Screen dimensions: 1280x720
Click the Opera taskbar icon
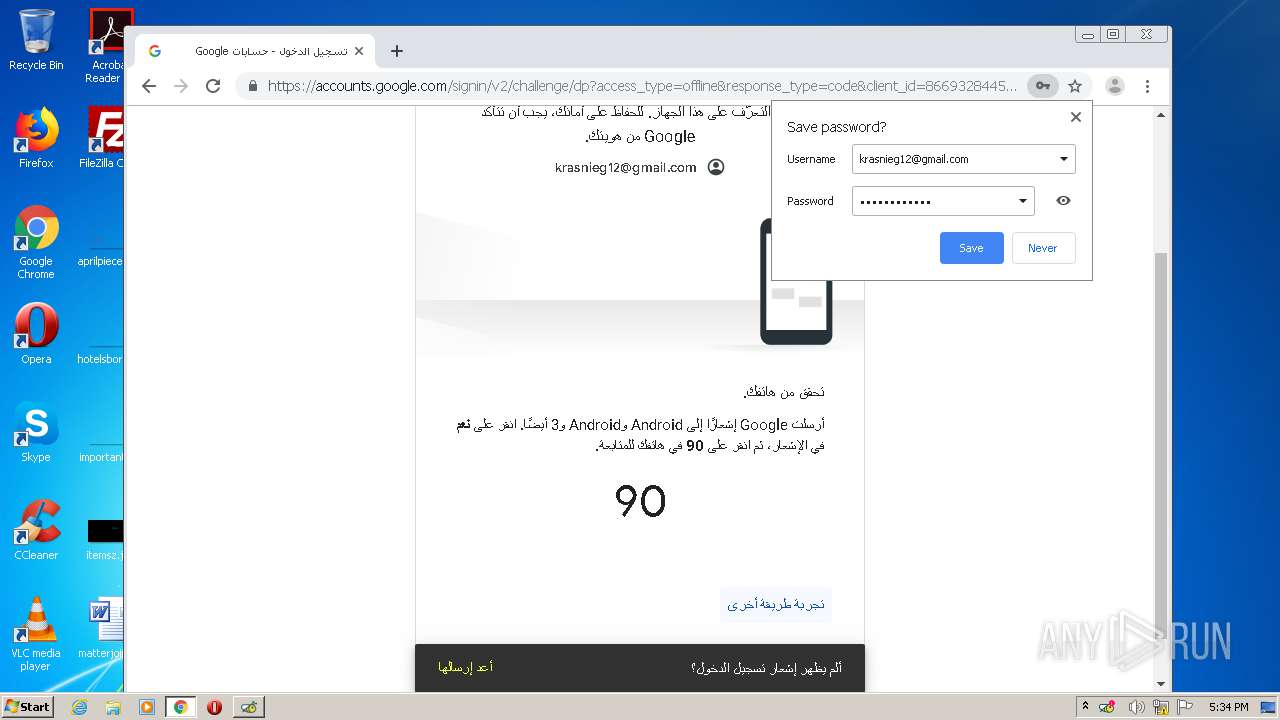point(214,707)
